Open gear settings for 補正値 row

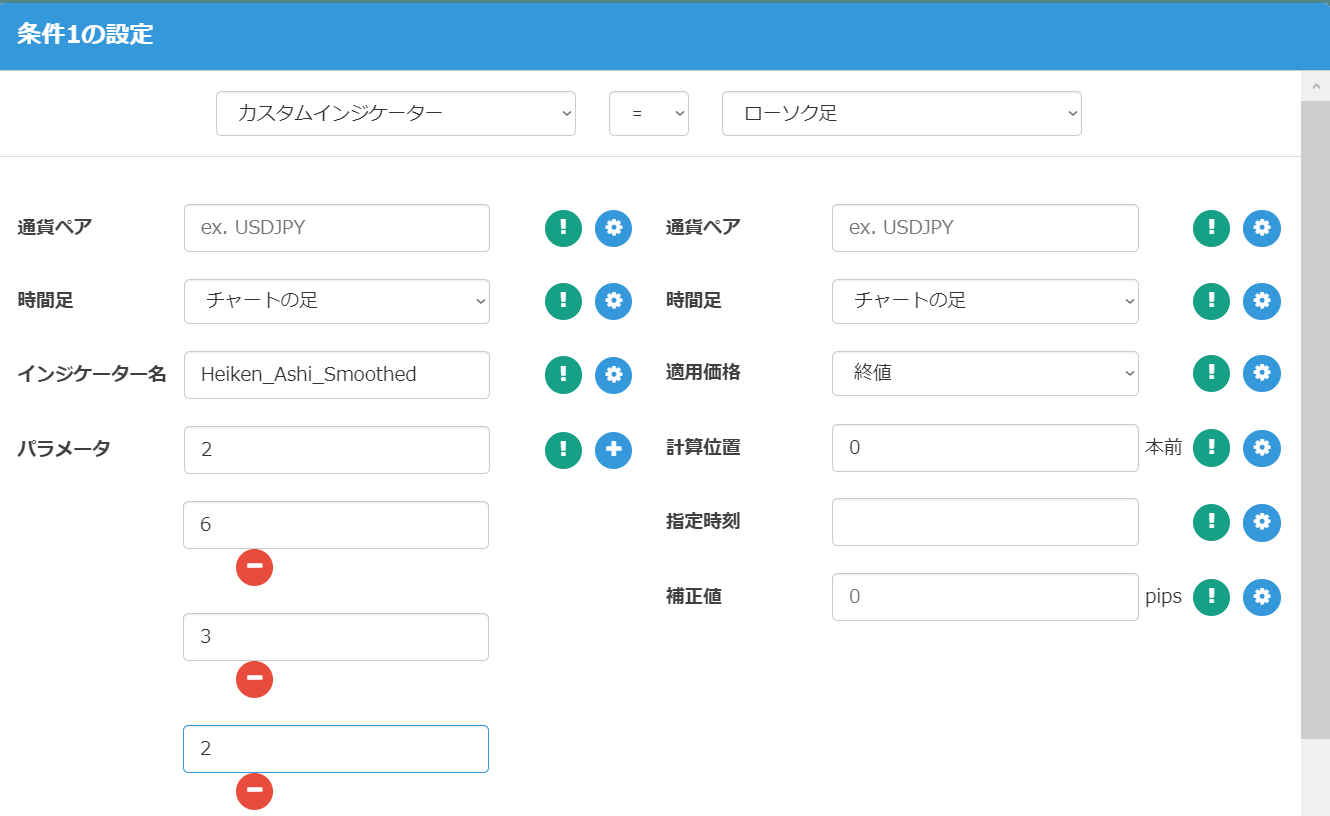1262,597
